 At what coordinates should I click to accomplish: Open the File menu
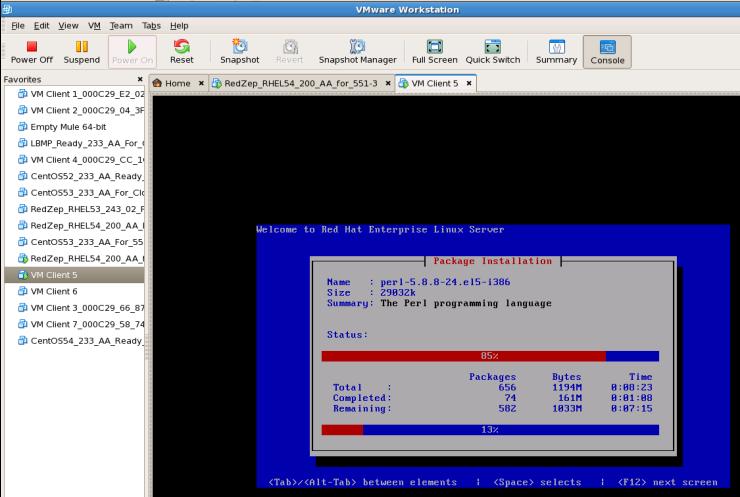pos(17,25)
